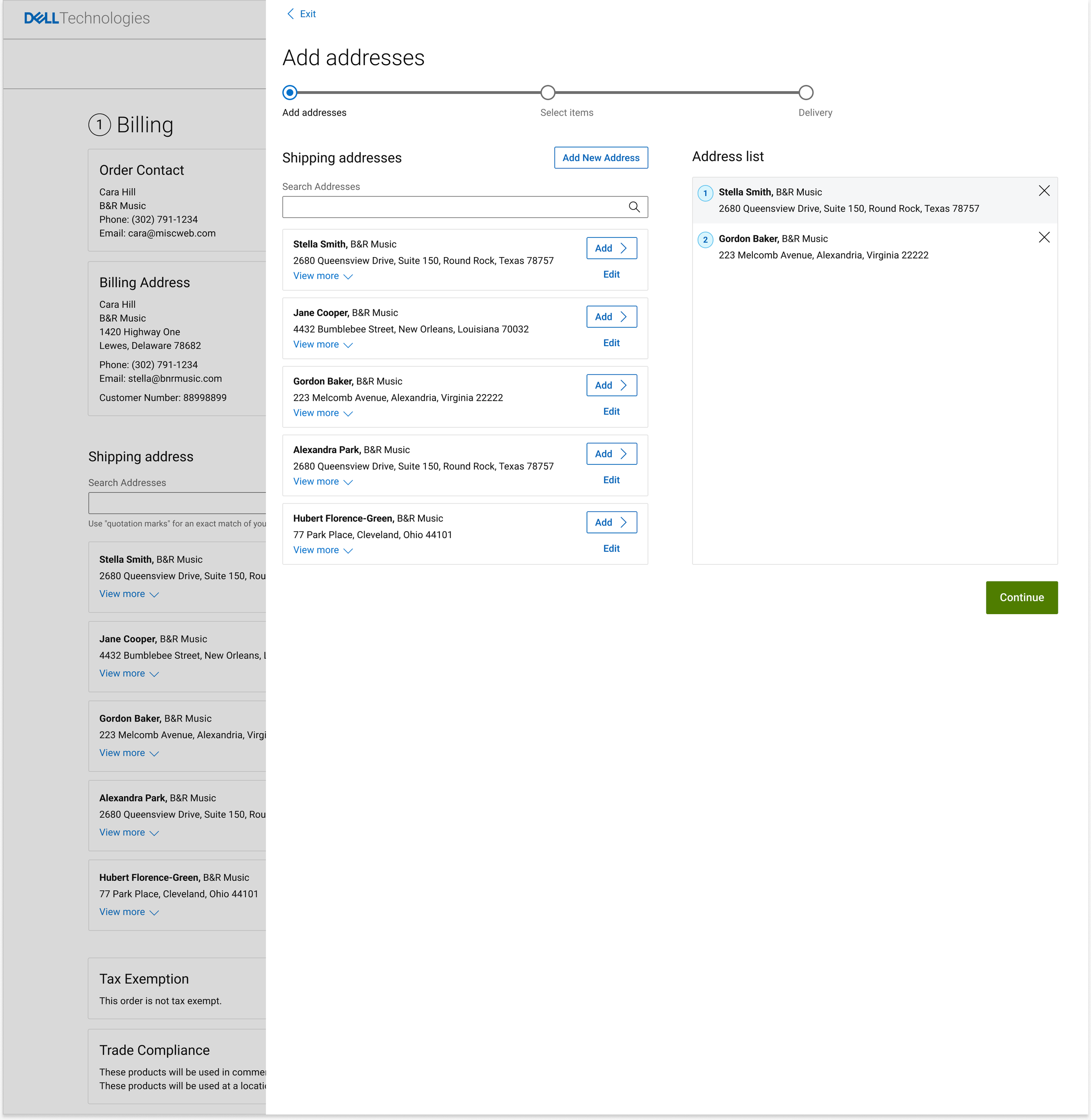Click into the Search Addresses input field
Viewport: 1091px width, 1120px height.
pyautogui.click(x=453, y=207)
